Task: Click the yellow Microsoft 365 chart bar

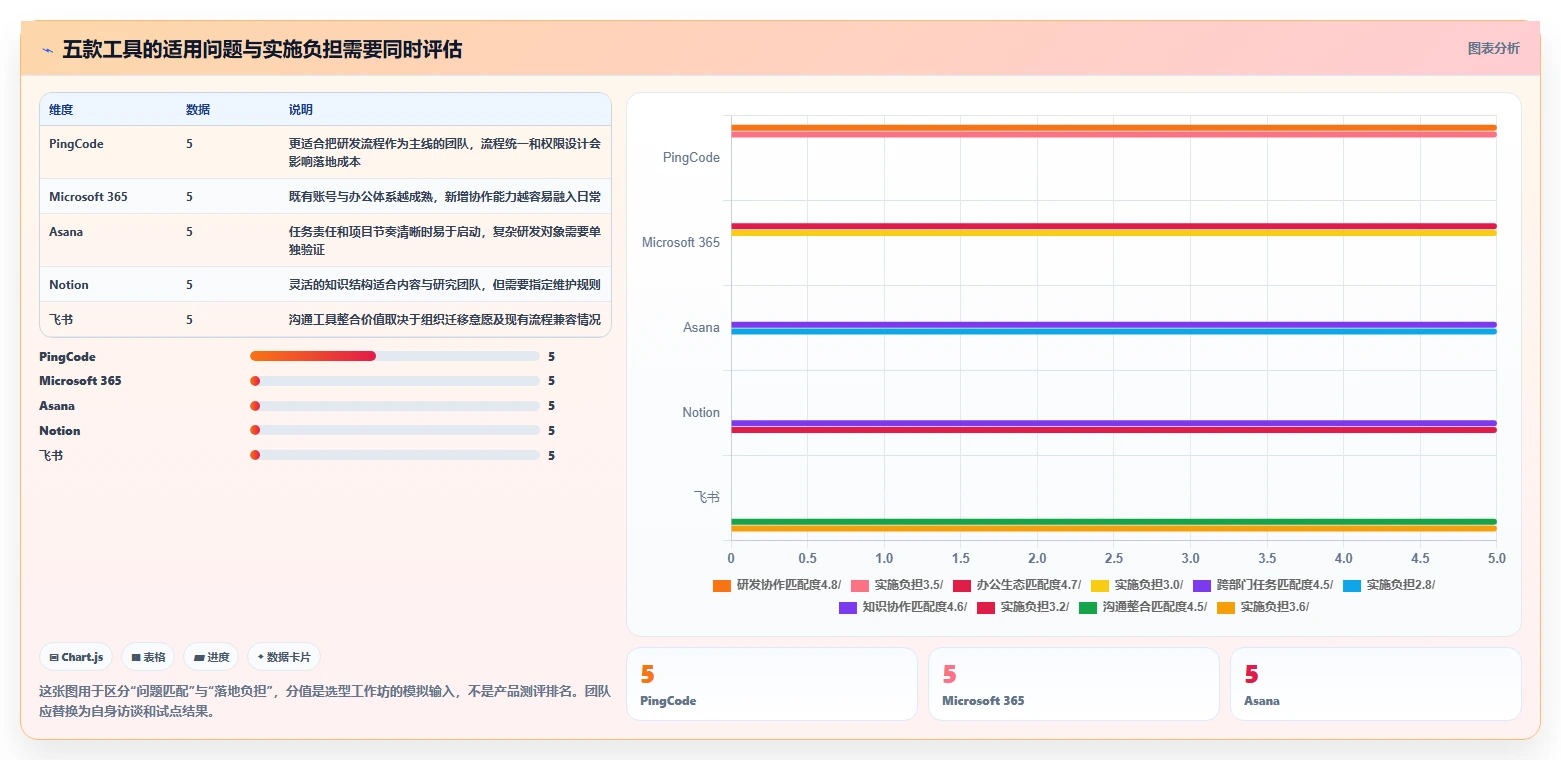Action: click(x=1113, y=233)
